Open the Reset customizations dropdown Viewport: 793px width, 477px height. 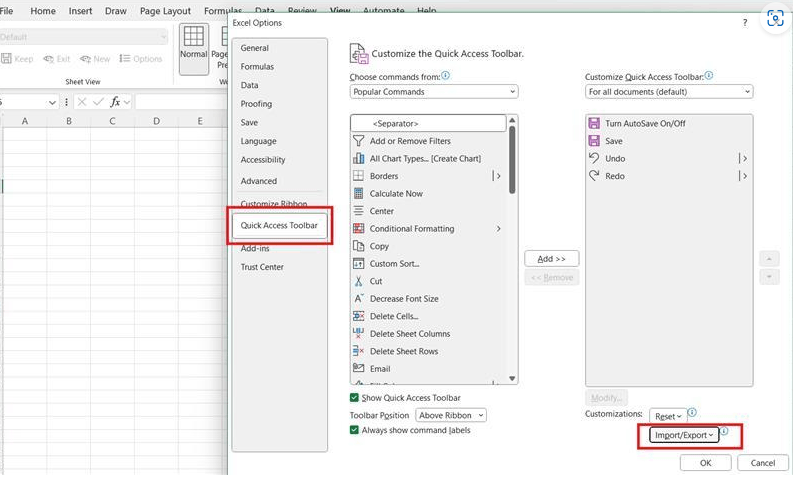(668, 416)
